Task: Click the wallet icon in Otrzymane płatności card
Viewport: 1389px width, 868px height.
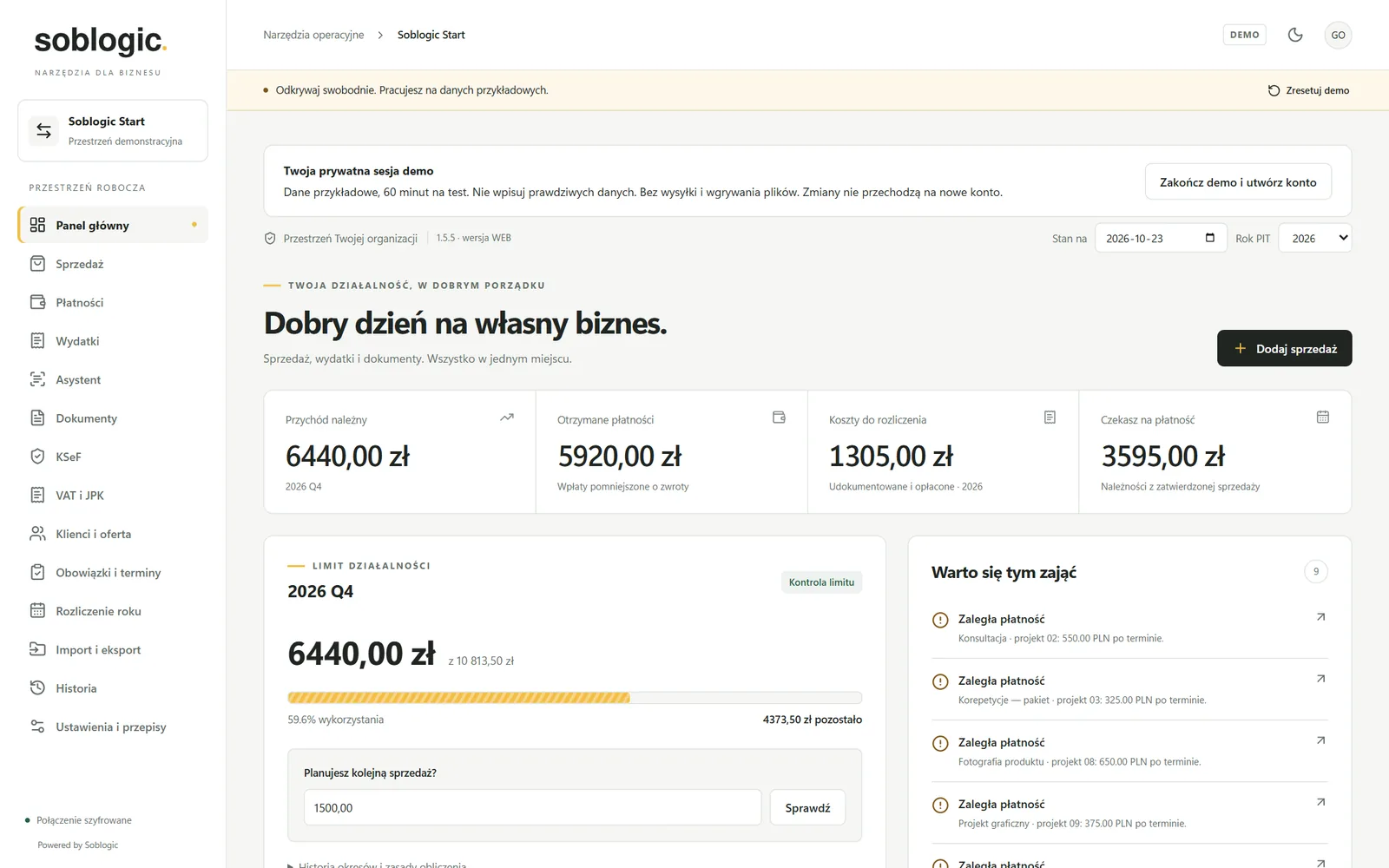Action: 779,418
